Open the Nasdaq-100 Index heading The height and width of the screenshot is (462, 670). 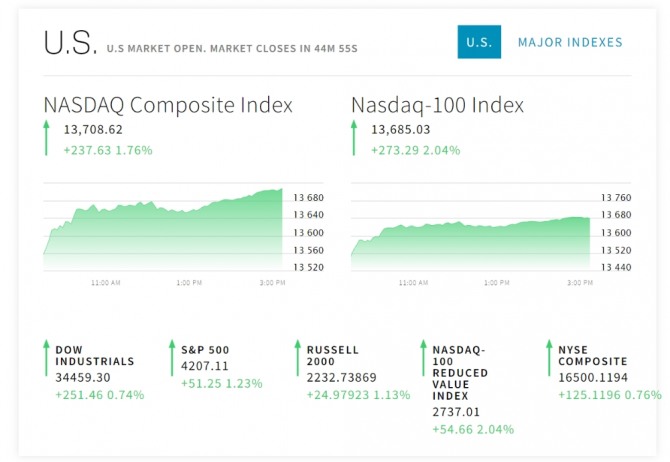[437, 104]
